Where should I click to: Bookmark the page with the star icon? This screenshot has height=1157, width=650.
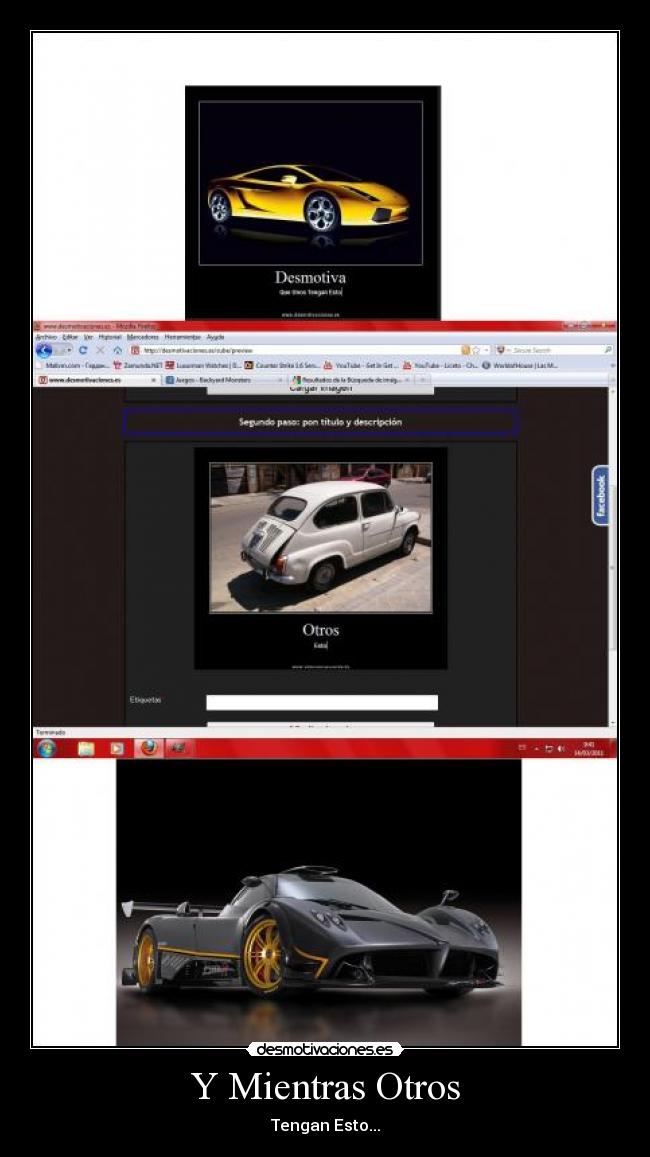coord(476,350)
